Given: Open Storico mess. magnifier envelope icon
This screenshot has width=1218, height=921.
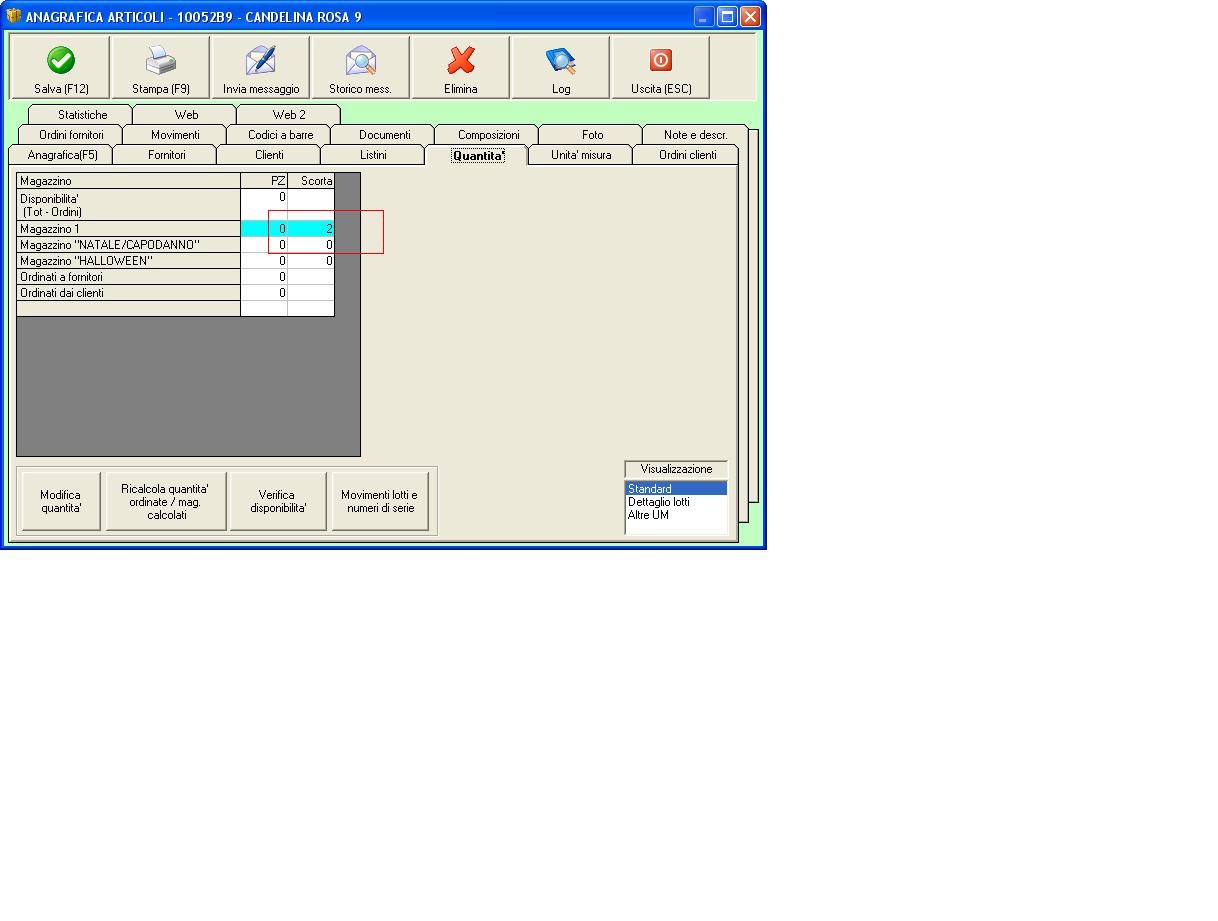Looking at the screenshot, I should point(361,61).
